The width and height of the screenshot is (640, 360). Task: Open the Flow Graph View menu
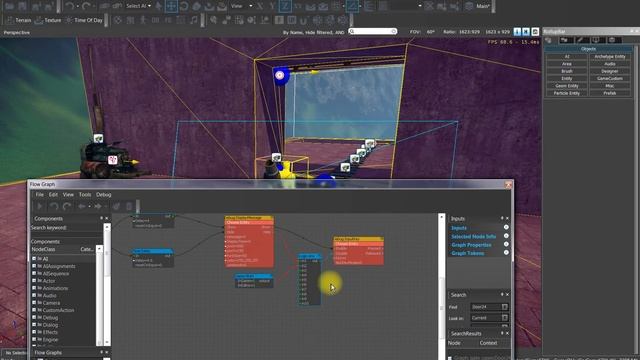click(68, 195)
